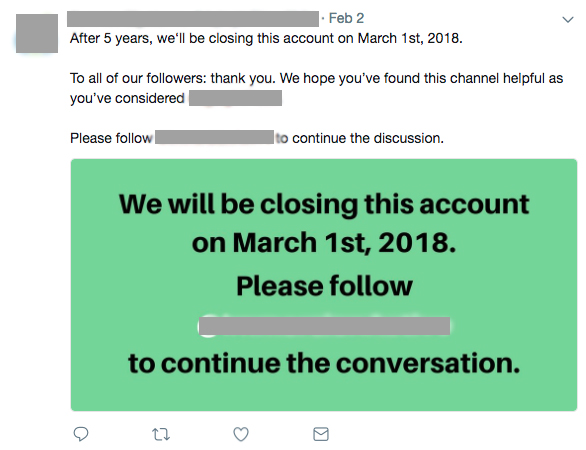This screenshot has width=586, height=450.
Task: Select the 'We will be closing this account' headline in image
Action: coord(324,205)
